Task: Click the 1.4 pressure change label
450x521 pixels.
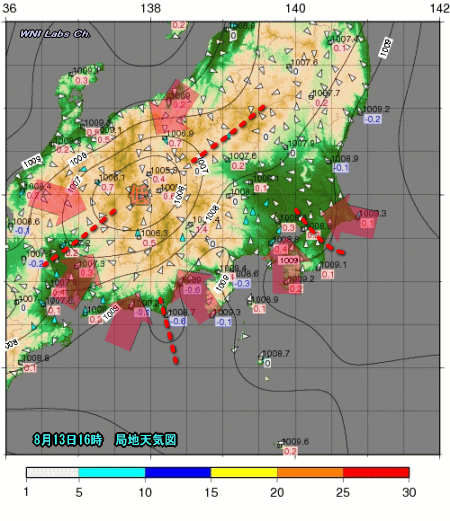Action: point(201,229)
